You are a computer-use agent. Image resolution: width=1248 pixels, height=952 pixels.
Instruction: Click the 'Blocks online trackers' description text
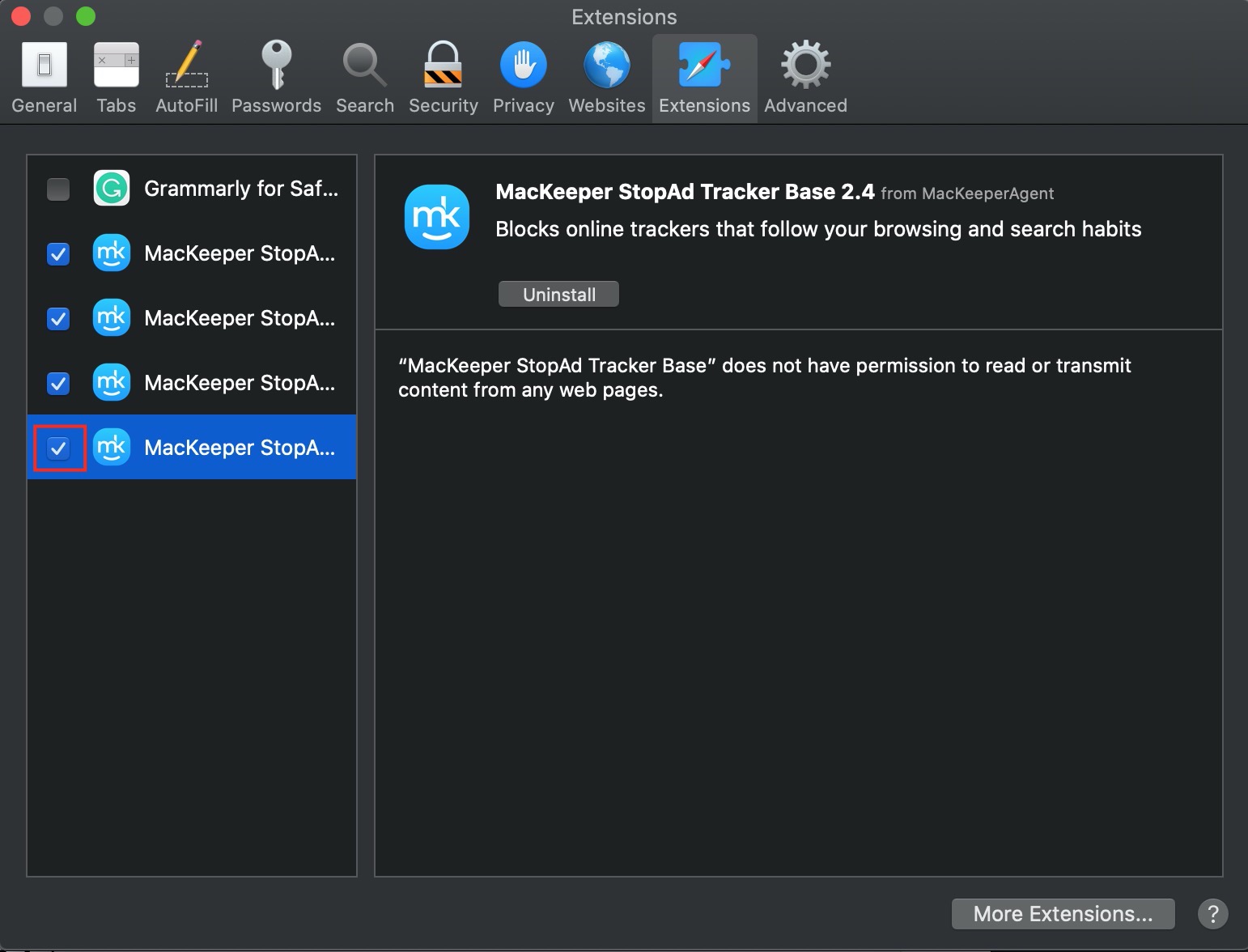point(818,229)
